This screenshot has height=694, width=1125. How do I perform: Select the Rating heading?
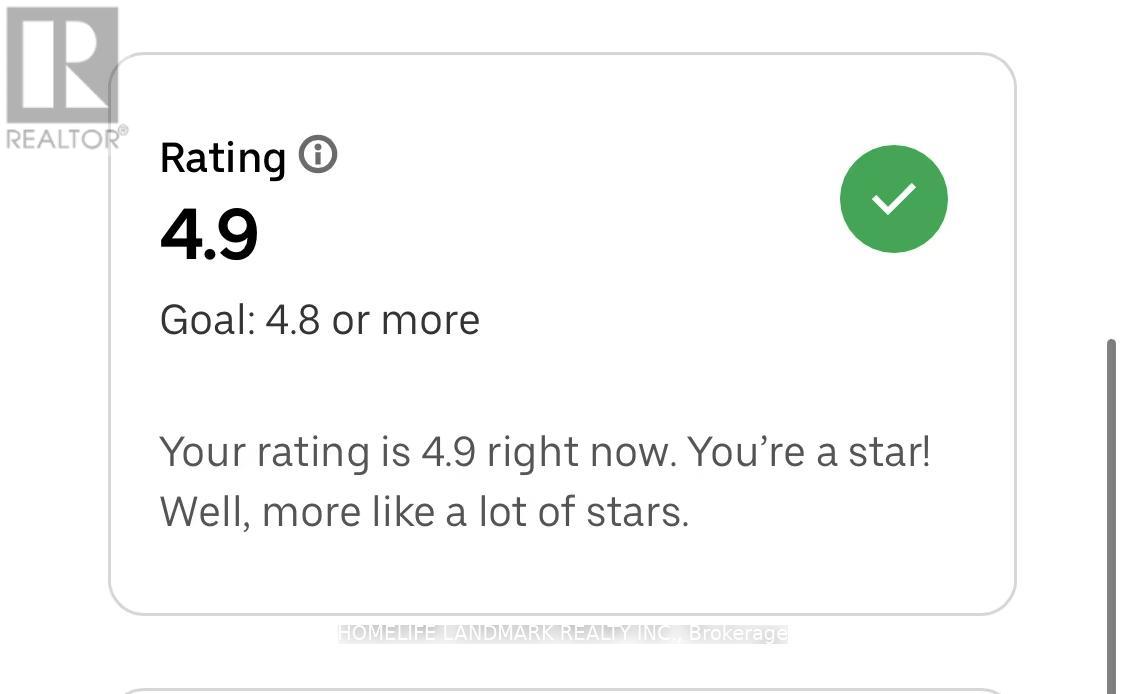223,158
